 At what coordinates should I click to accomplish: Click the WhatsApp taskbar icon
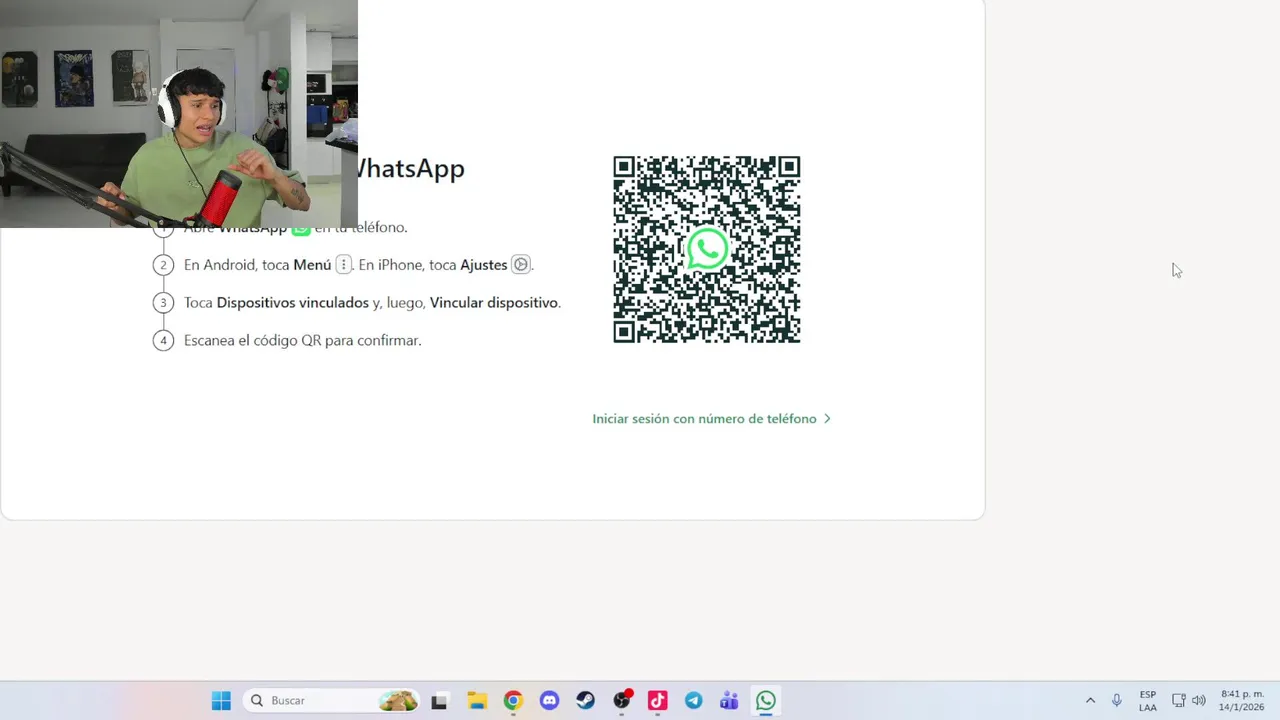[x=766, y=701]
